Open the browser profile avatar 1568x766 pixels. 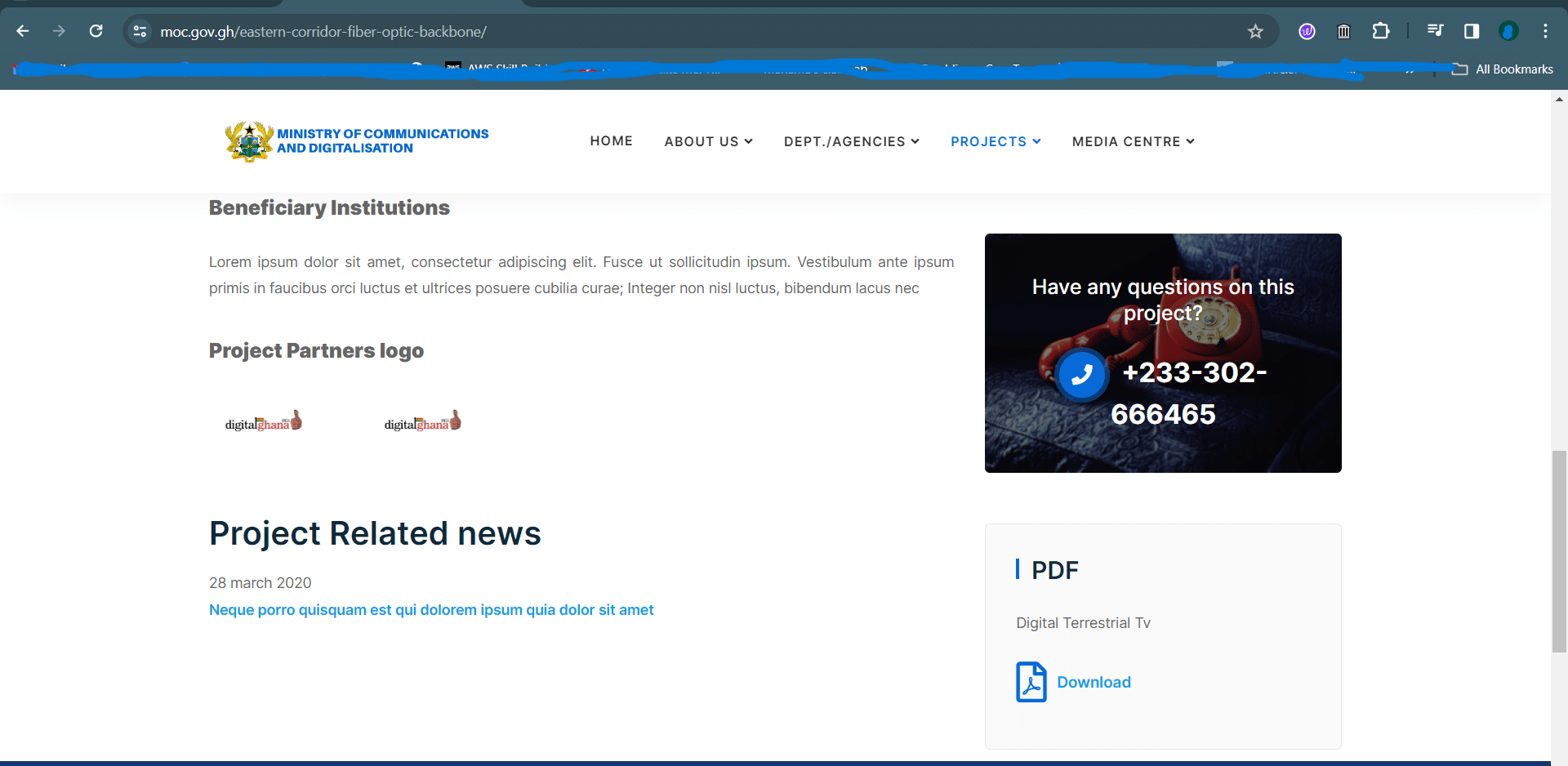click(1508, 31)
